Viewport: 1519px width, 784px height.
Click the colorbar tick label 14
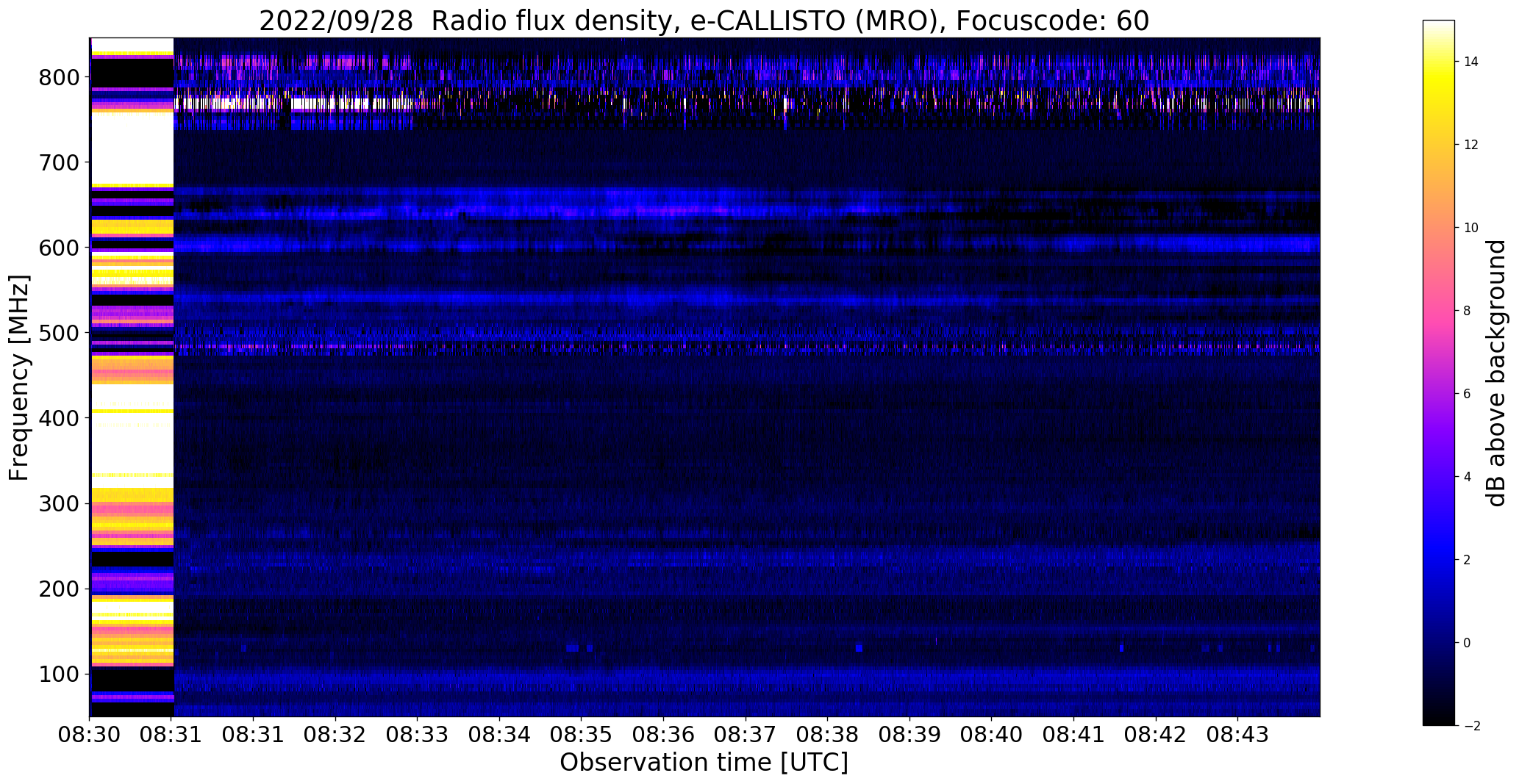click(1471, 62)
